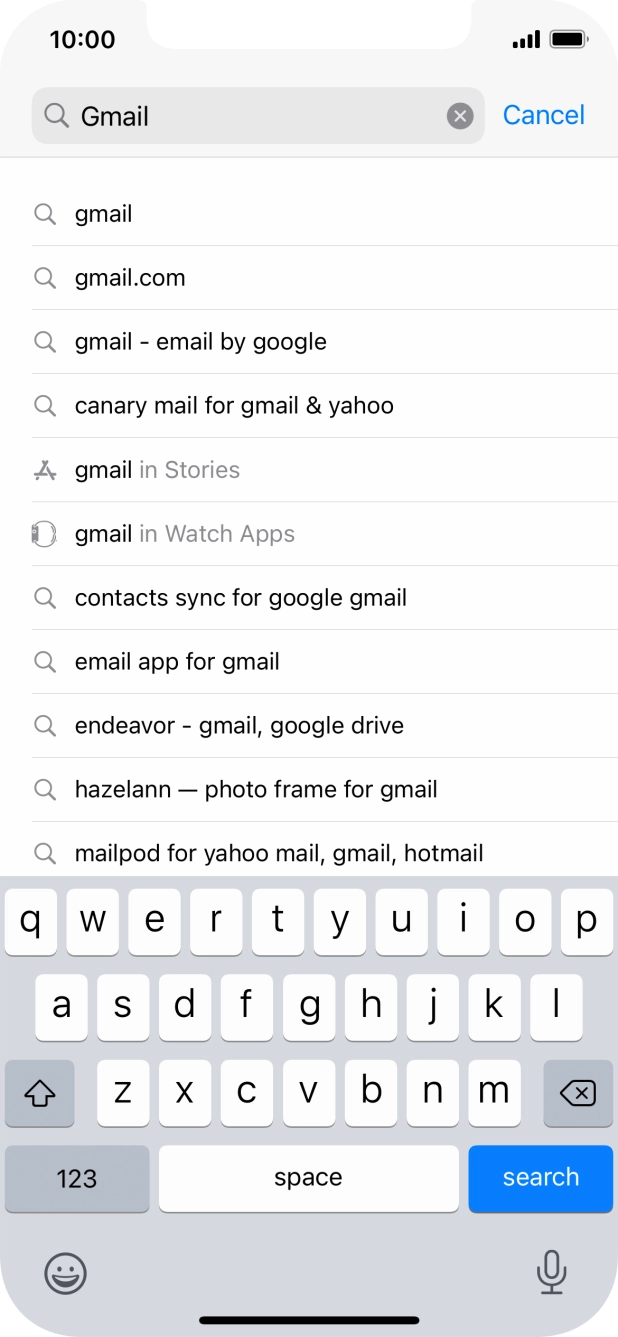
Task: Tap the search suggestion icon before gmail.com
Action: pos(45,277)
